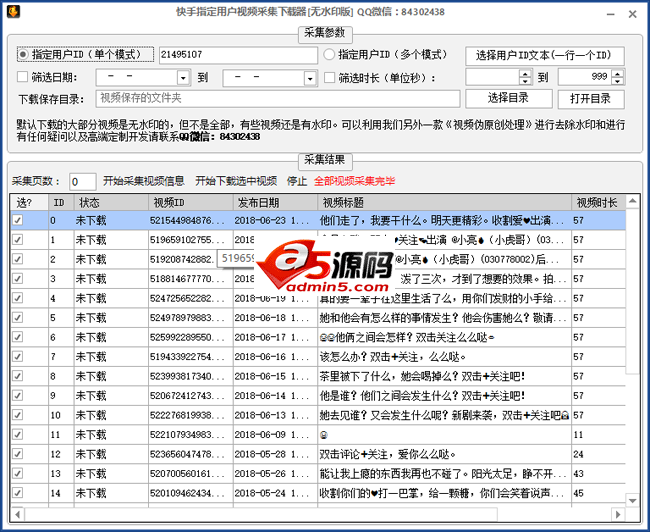The width and height of the screenshot is (650, 532).
Task: Click date 2018-06-17 in row 6
Action: click(x=272, y=338)
